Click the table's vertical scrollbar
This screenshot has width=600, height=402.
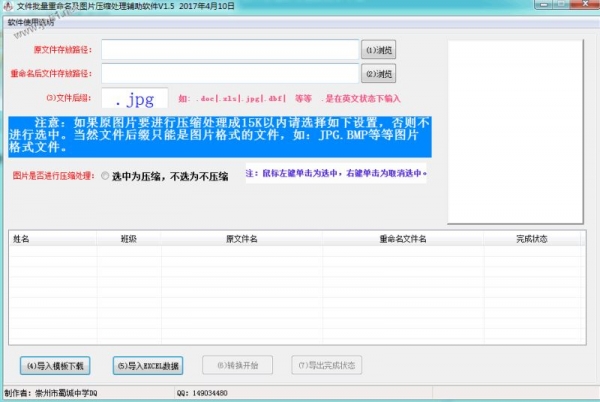click(589, 290)
